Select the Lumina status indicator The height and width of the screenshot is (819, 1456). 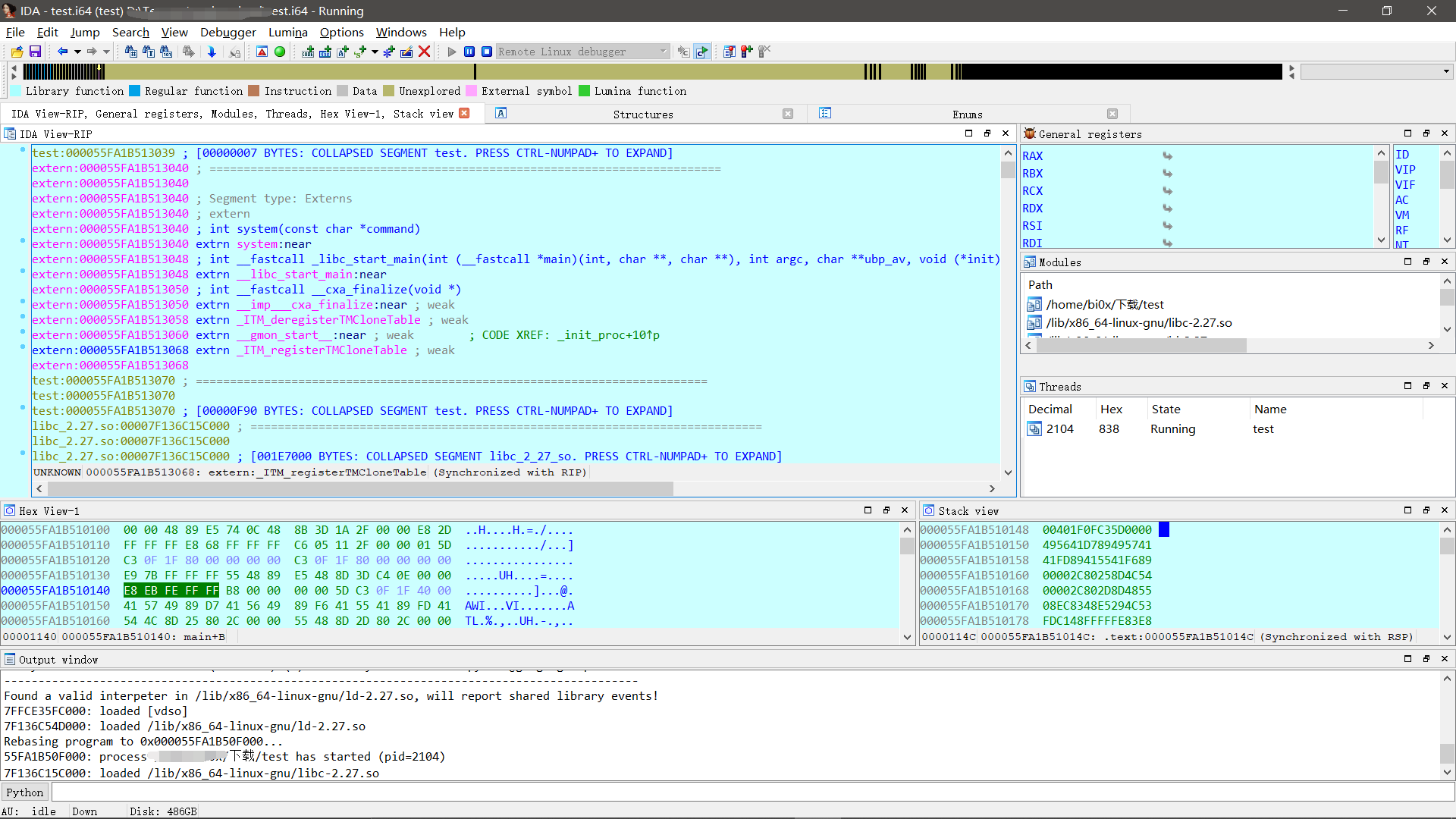(x=280, y=52)
